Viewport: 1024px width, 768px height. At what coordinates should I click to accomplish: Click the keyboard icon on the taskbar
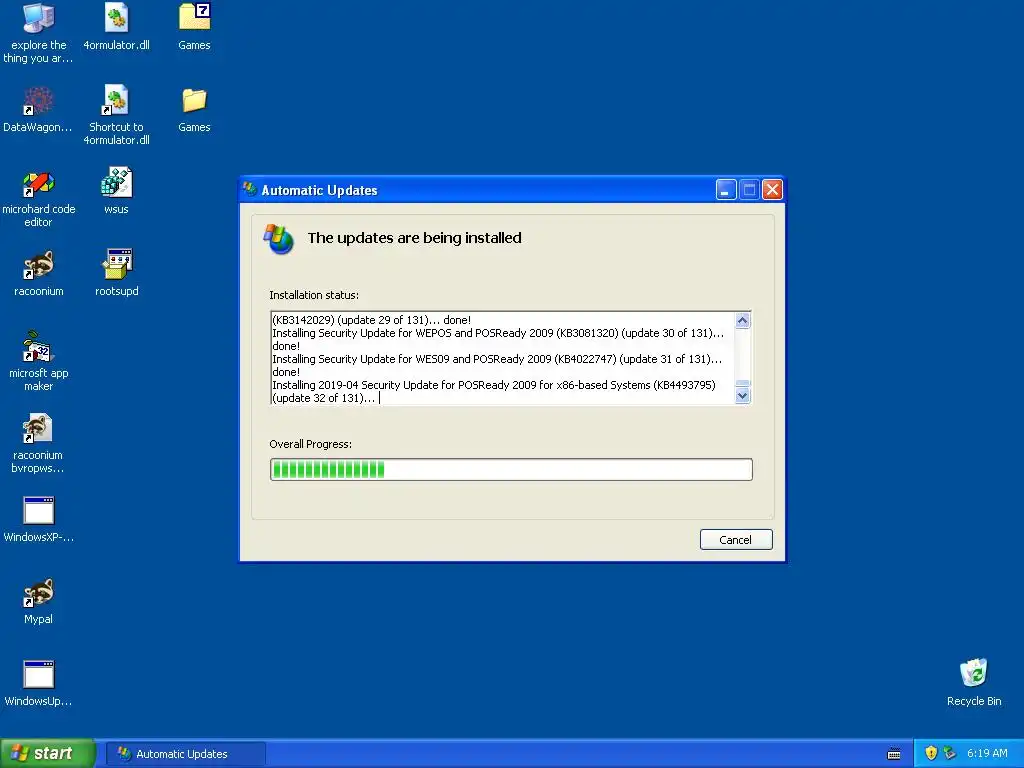(894, 754)
